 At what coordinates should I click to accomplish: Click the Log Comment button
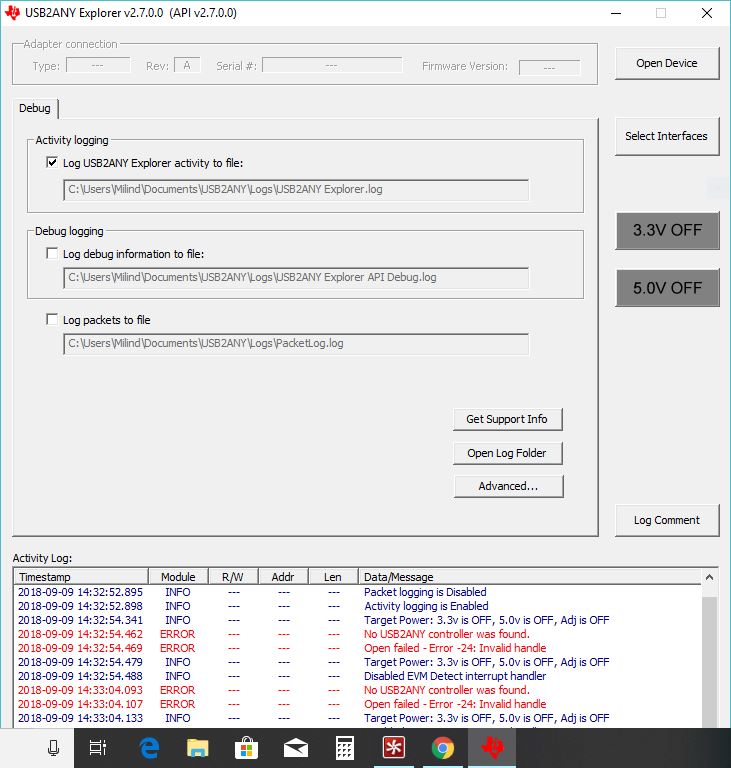pyautogui.click(x=667, y=520)
